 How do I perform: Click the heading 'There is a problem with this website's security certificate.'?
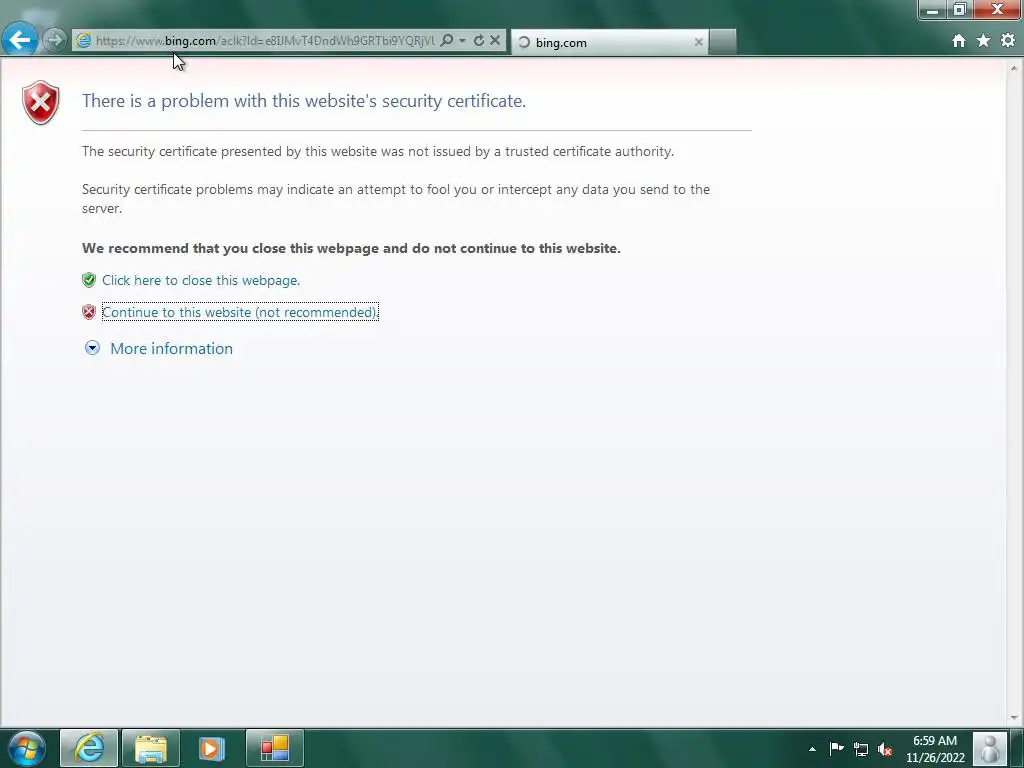[304, 101]
